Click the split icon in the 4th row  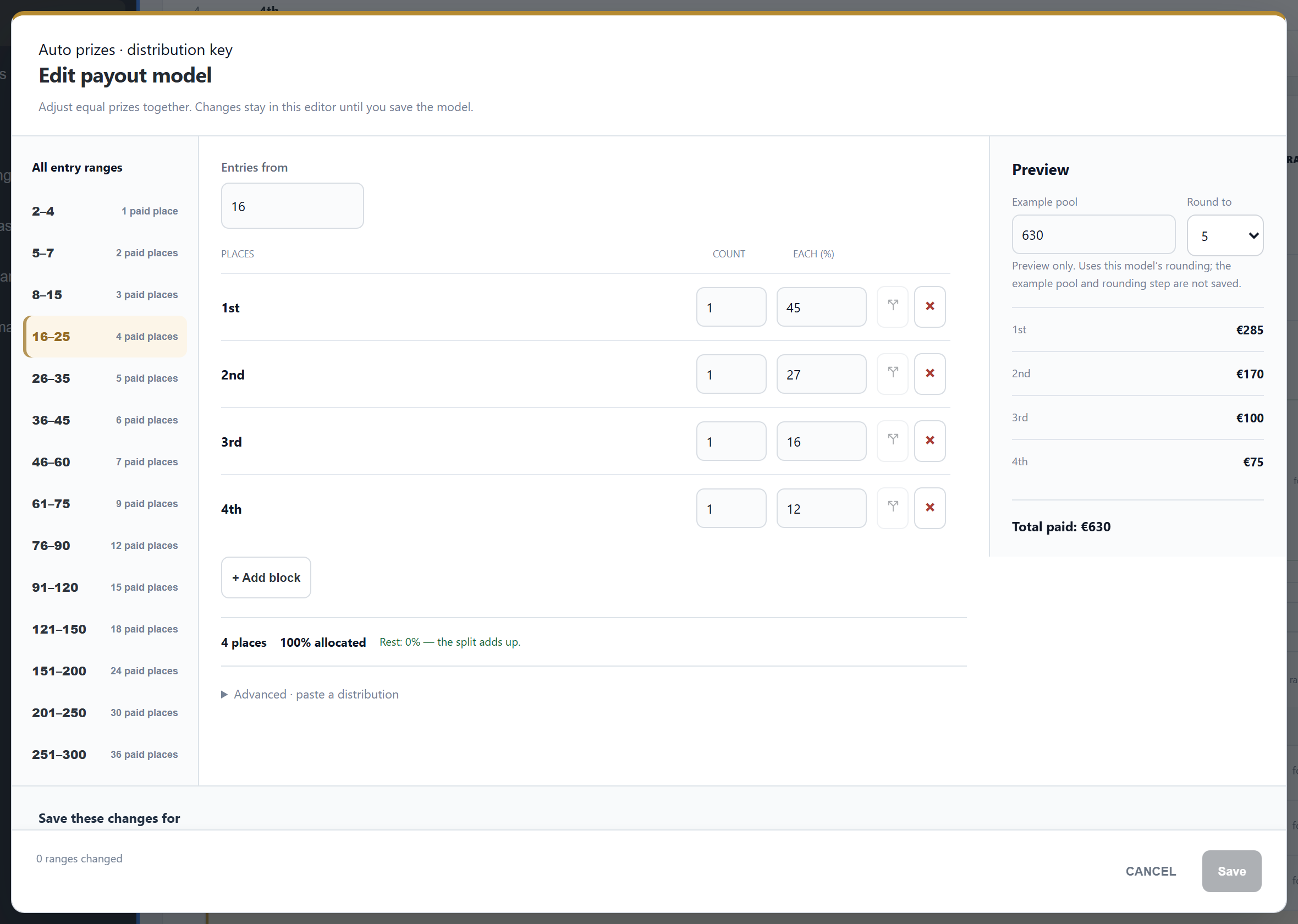tap(893, 508)
